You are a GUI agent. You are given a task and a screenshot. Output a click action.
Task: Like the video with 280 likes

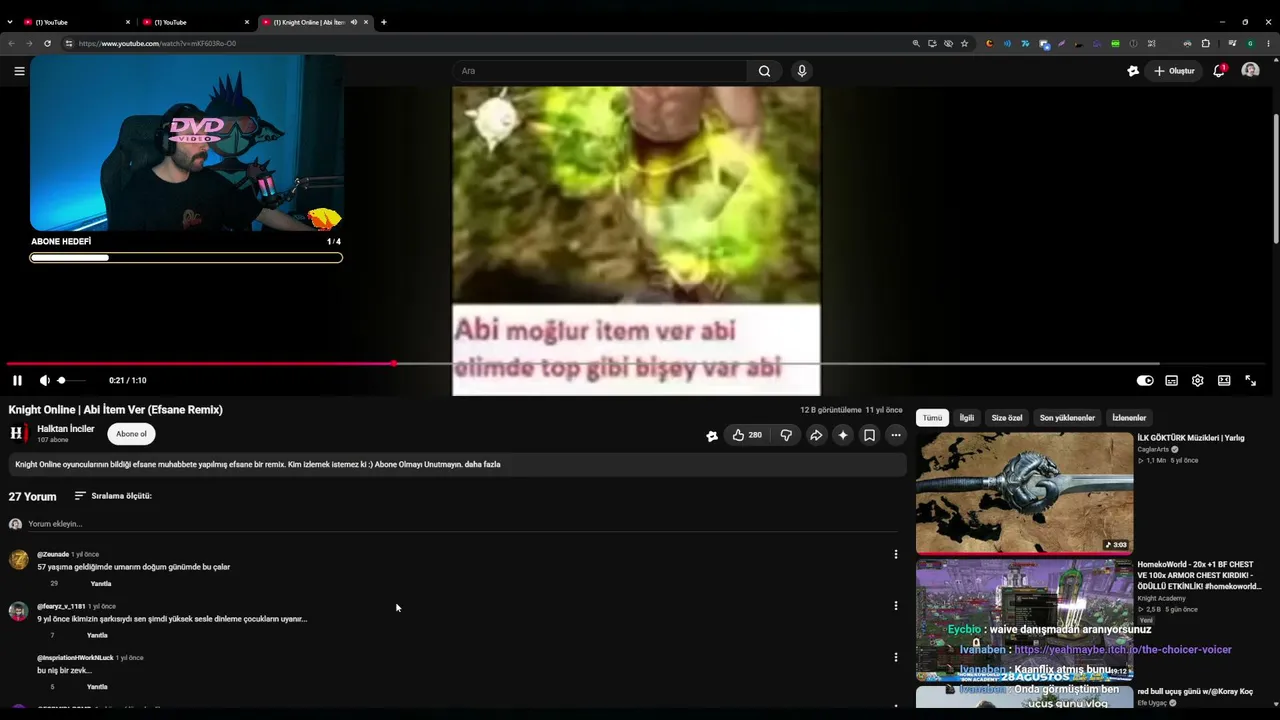(x=747, y=435)
